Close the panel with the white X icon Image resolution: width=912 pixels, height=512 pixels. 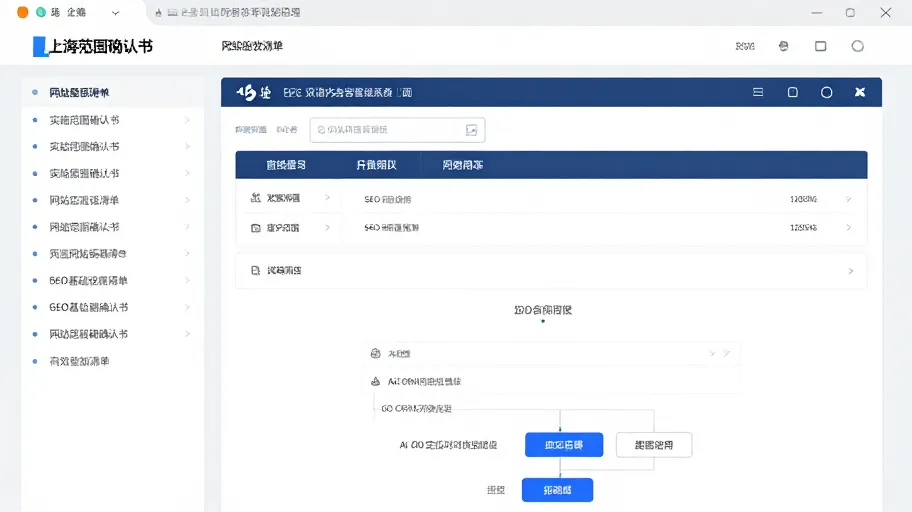860,92
